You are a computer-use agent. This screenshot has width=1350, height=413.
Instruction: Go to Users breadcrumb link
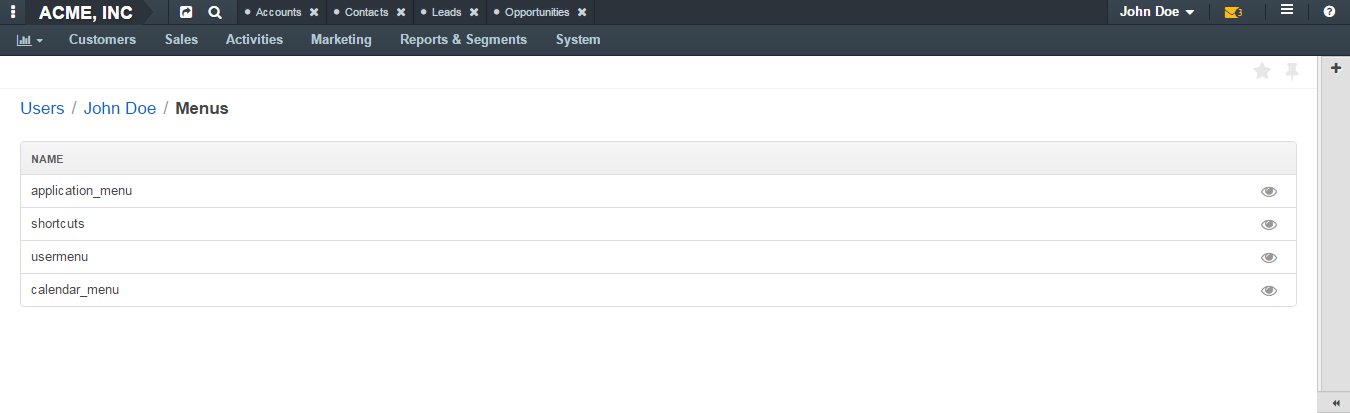[x=42, y=108]
